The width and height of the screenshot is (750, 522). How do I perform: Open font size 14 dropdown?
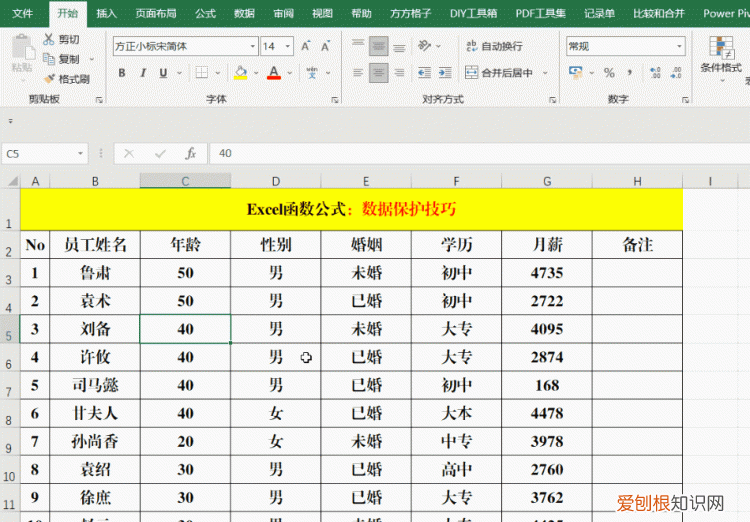tap(288, 46)
